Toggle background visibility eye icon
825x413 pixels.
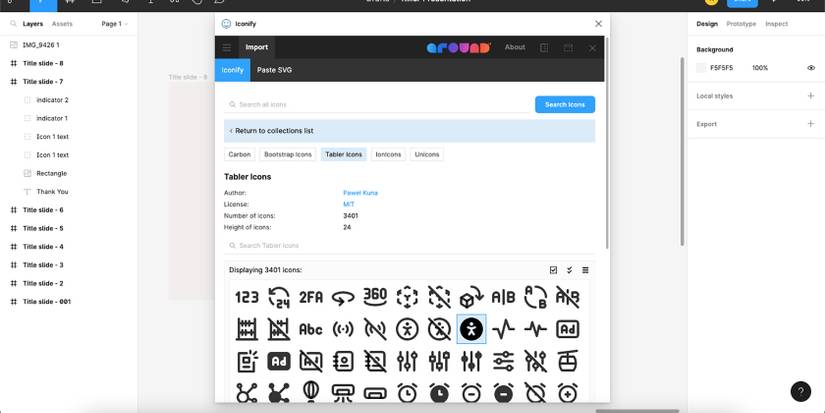point(811,68)
